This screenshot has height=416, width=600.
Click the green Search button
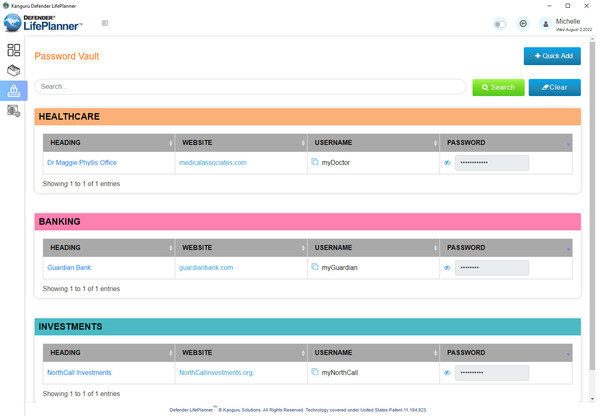498,87
